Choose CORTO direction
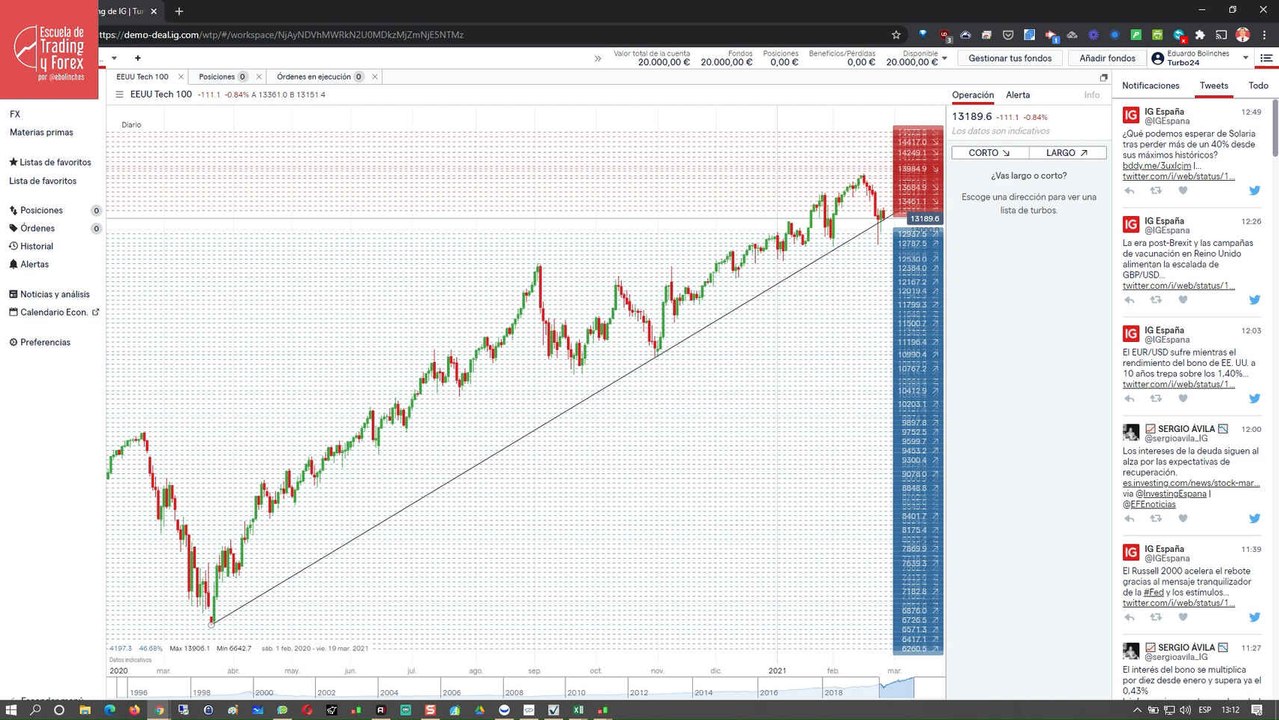 (x=990, y=153)
